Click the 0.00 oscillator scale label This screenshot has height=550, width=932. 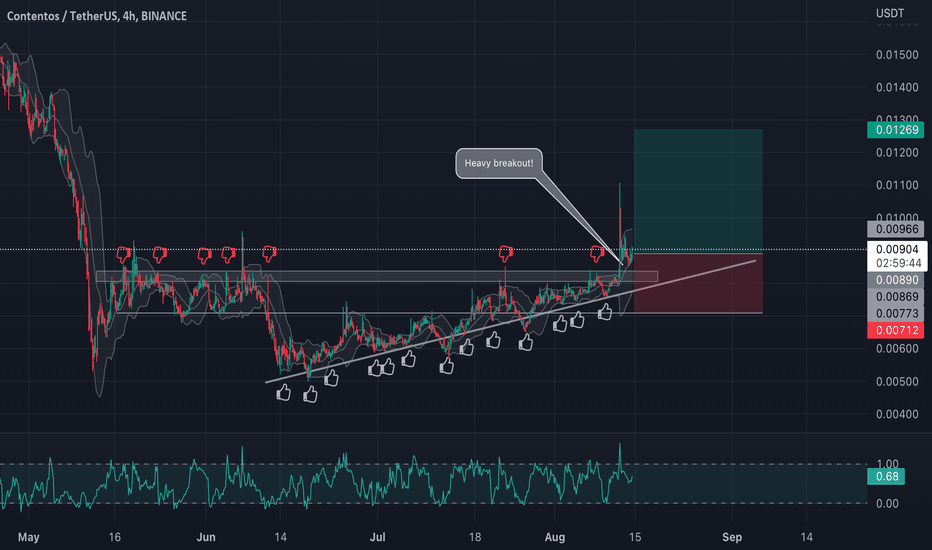tap(887, 504)
